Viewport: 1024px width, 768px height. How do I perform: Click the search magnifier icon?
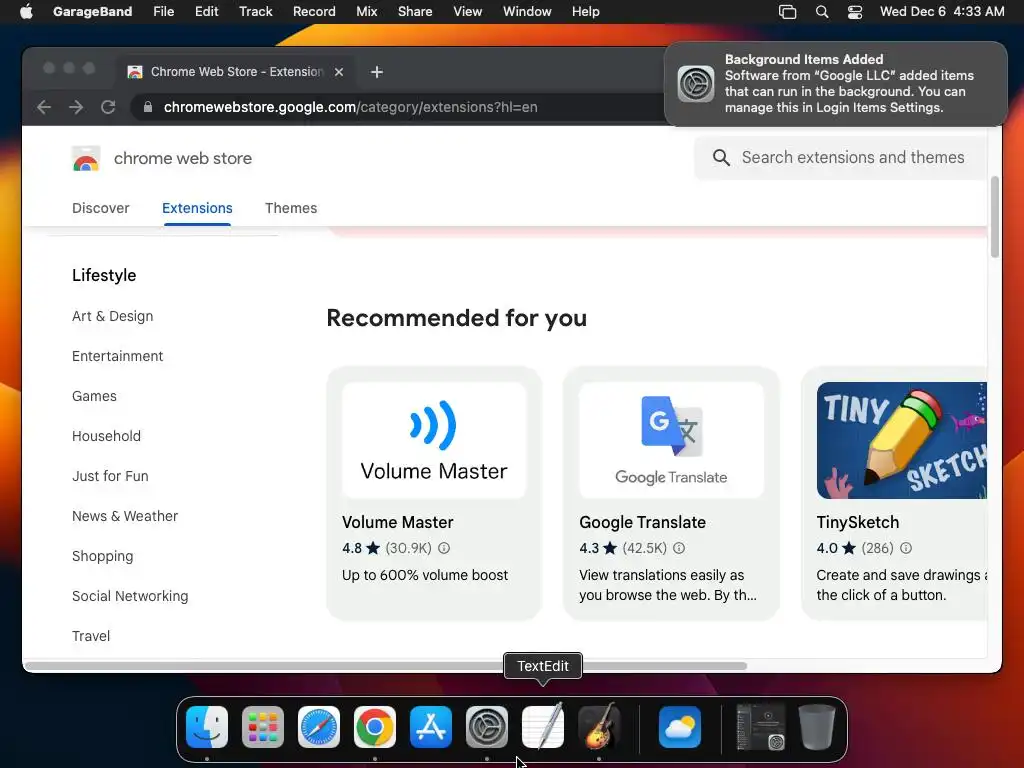tap(721, 157)
